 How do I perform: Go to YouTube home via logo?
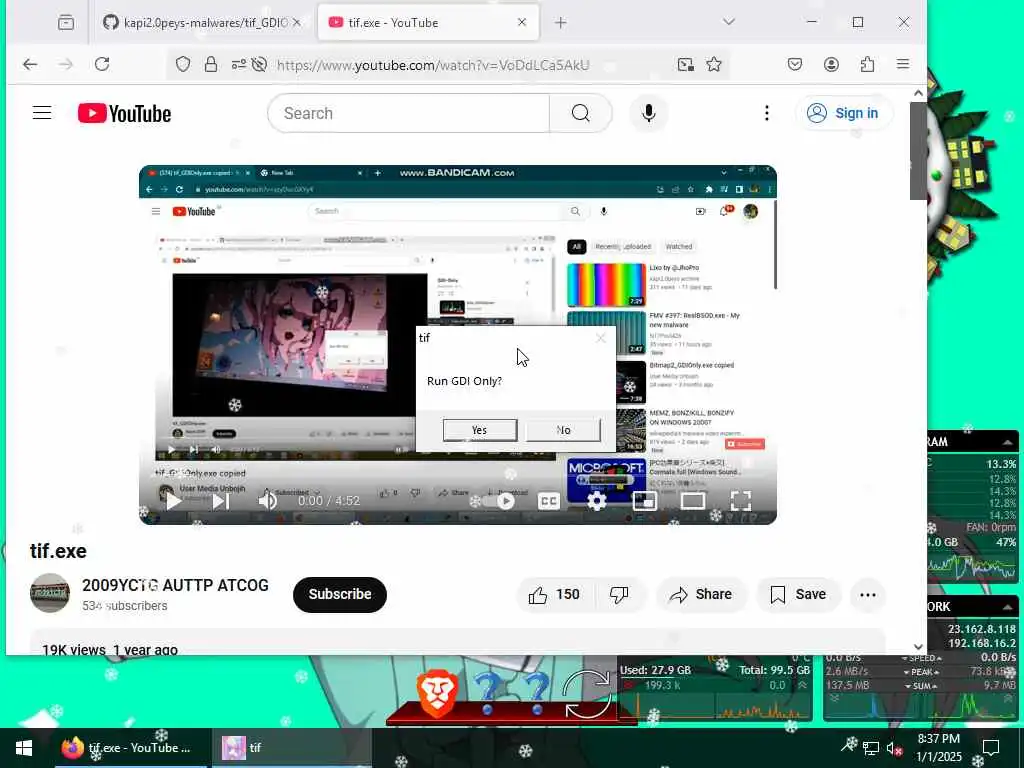pyautogui.click(x=124, y=113)
